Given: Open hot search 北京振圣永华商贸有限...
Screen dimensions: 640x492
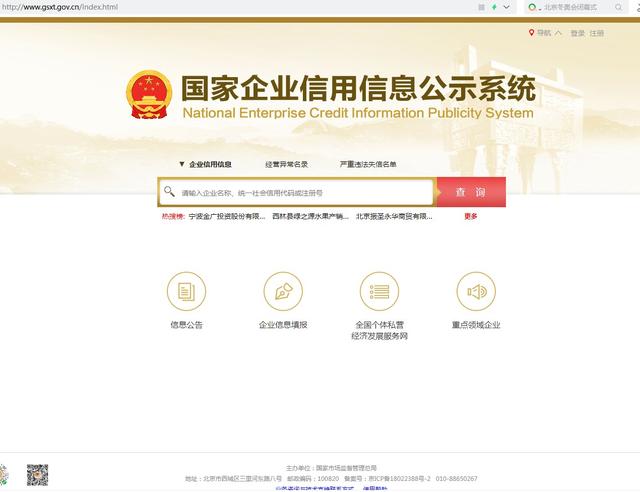Looking at the screenshot, I should pyautogui.click(x=394, y=216).
